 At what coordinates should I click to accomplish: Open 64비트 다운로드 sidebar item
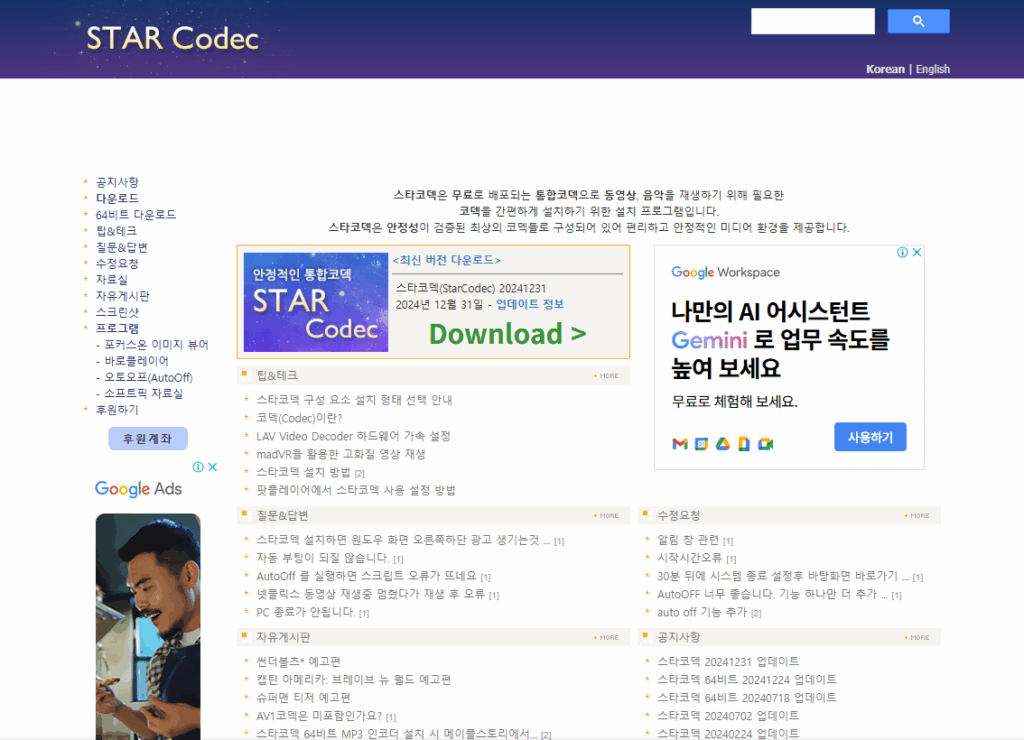(136, 215)
